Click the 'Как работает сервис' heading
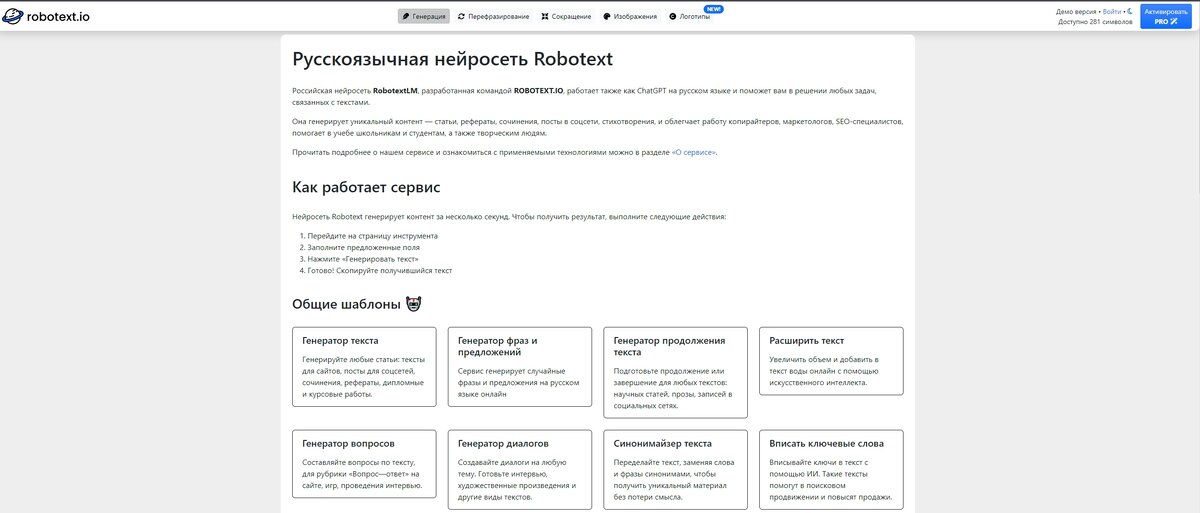This screenshot has width=1200, height=513. 366,187
